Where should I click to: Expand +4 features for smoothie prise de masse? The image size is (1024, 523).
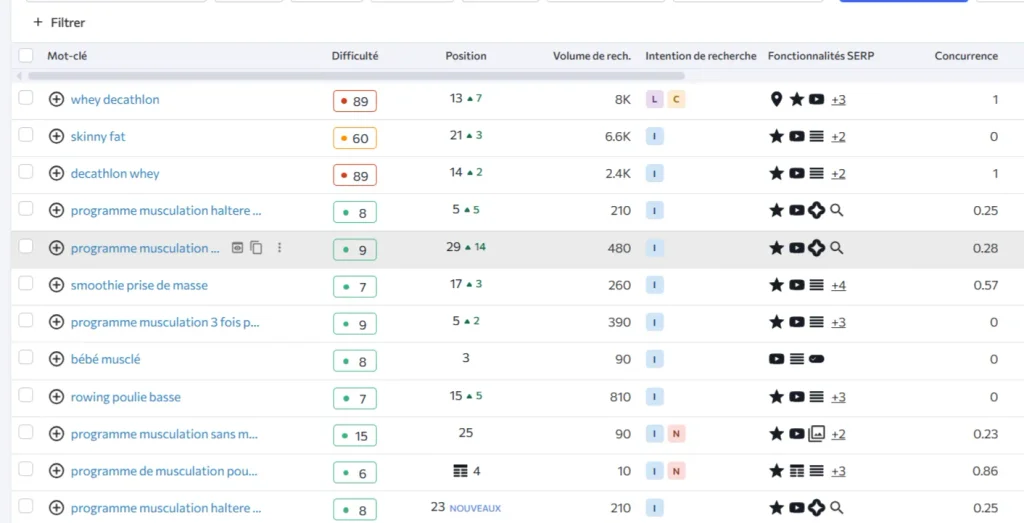click(839, 285)
